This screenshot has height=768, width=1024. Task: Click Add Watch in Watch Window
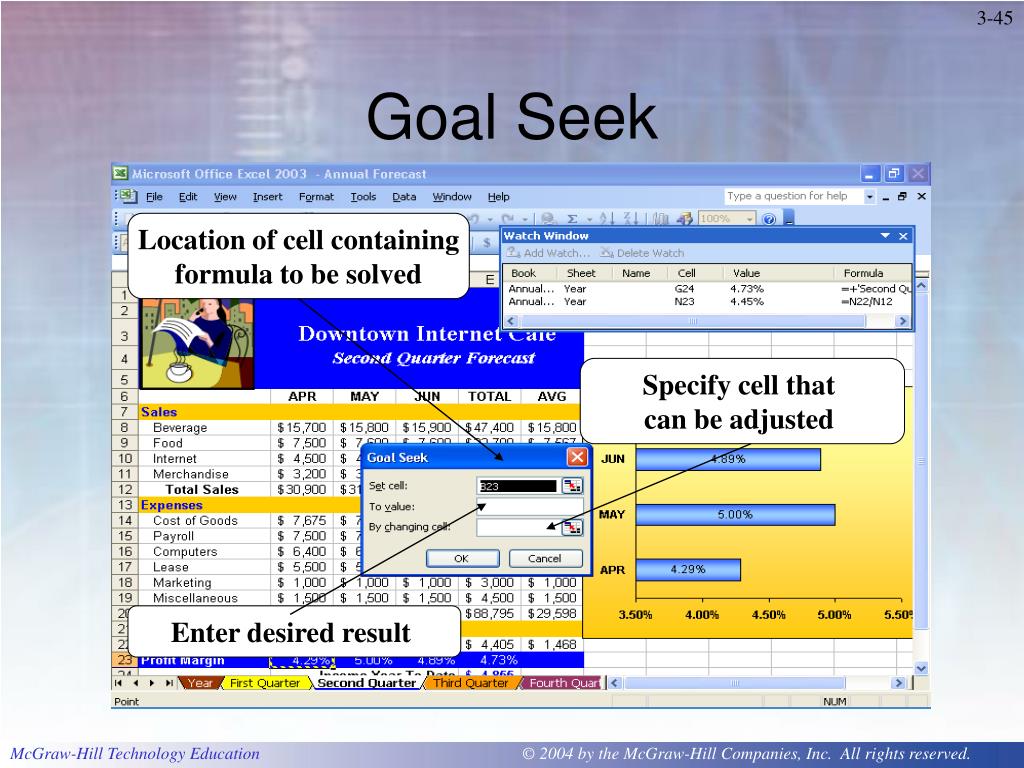point(549,253)
